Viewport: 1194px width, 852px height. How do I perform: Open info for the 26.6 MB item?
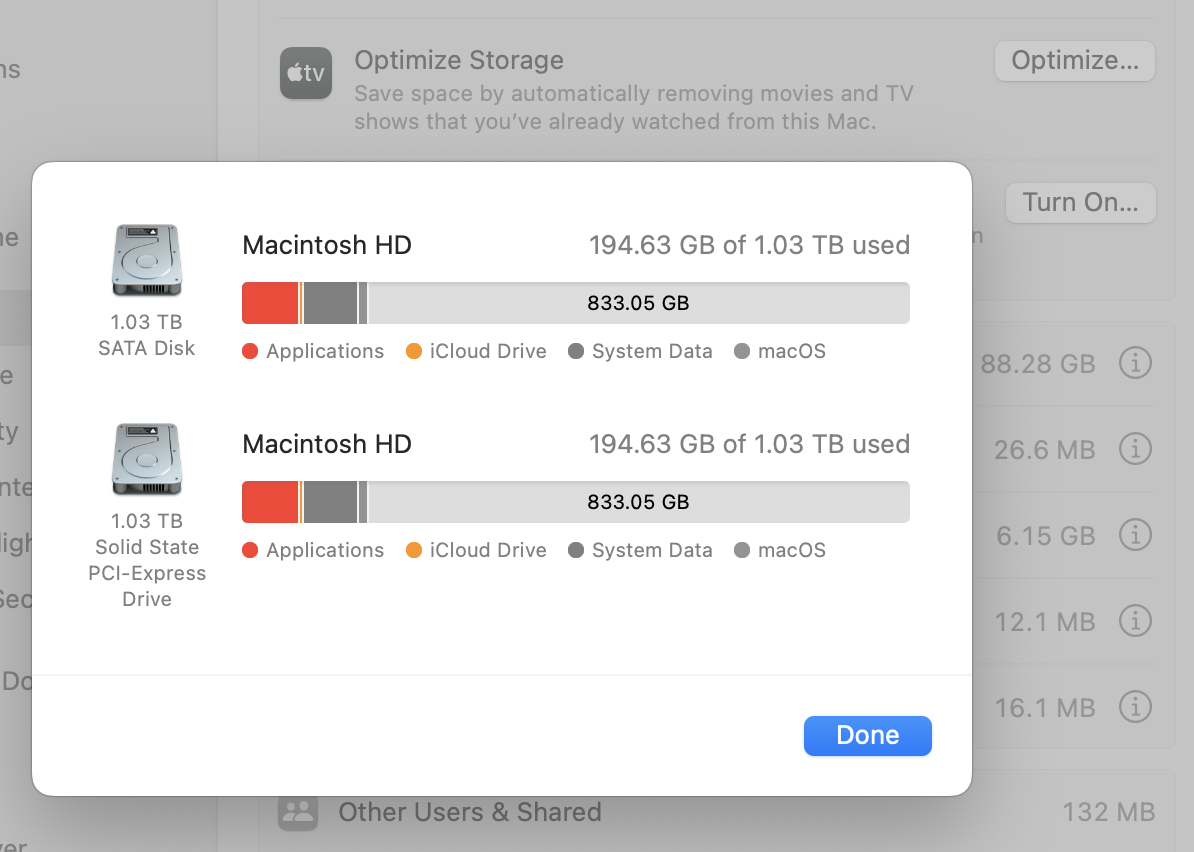pyautogui.click(x=1136, y=449)
